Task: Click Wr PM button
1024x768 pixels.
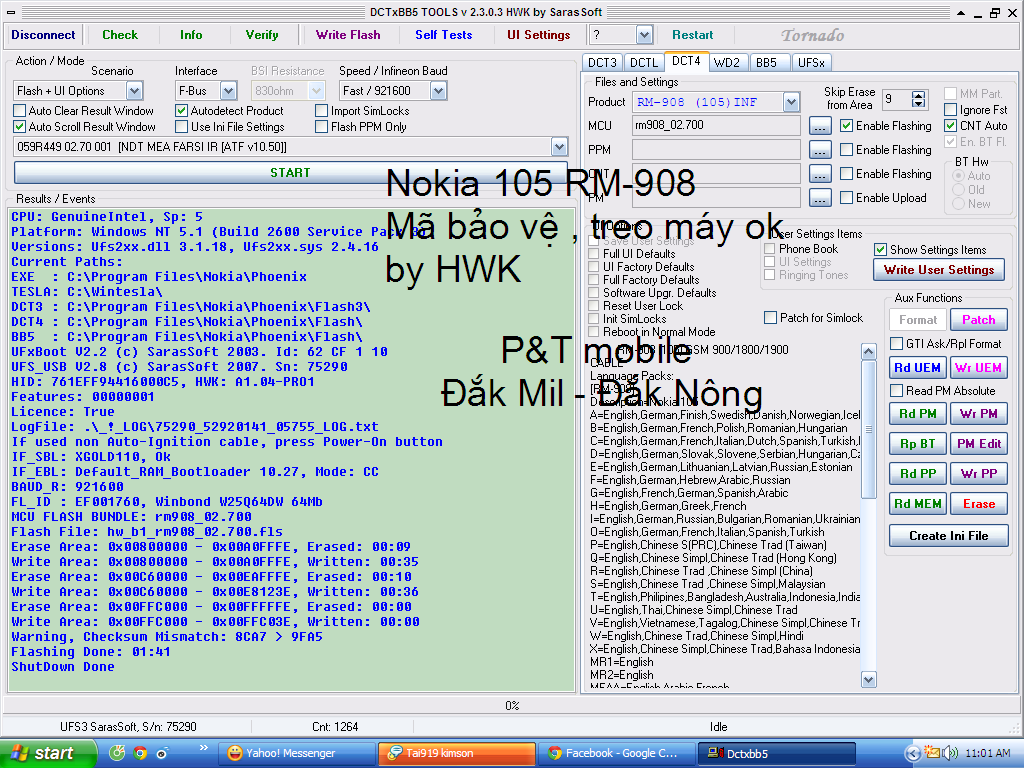Action: (978, 413)
